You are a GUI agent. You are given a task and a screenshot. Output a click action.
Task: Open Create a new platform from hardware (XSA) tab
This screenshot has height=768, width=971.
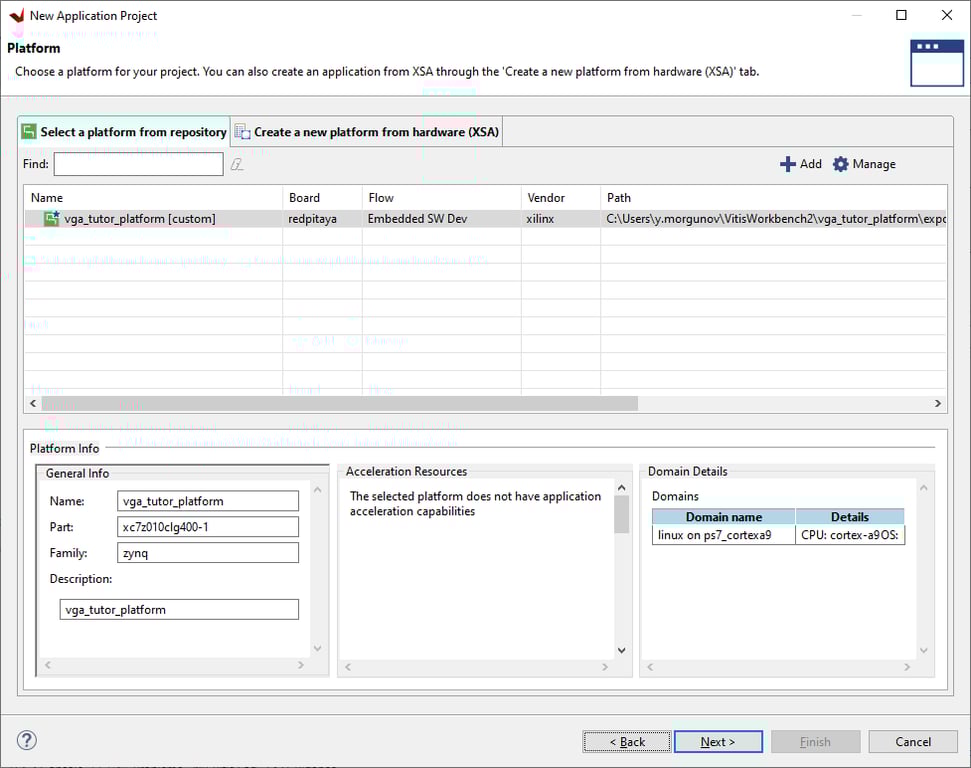tap(367, 132)
